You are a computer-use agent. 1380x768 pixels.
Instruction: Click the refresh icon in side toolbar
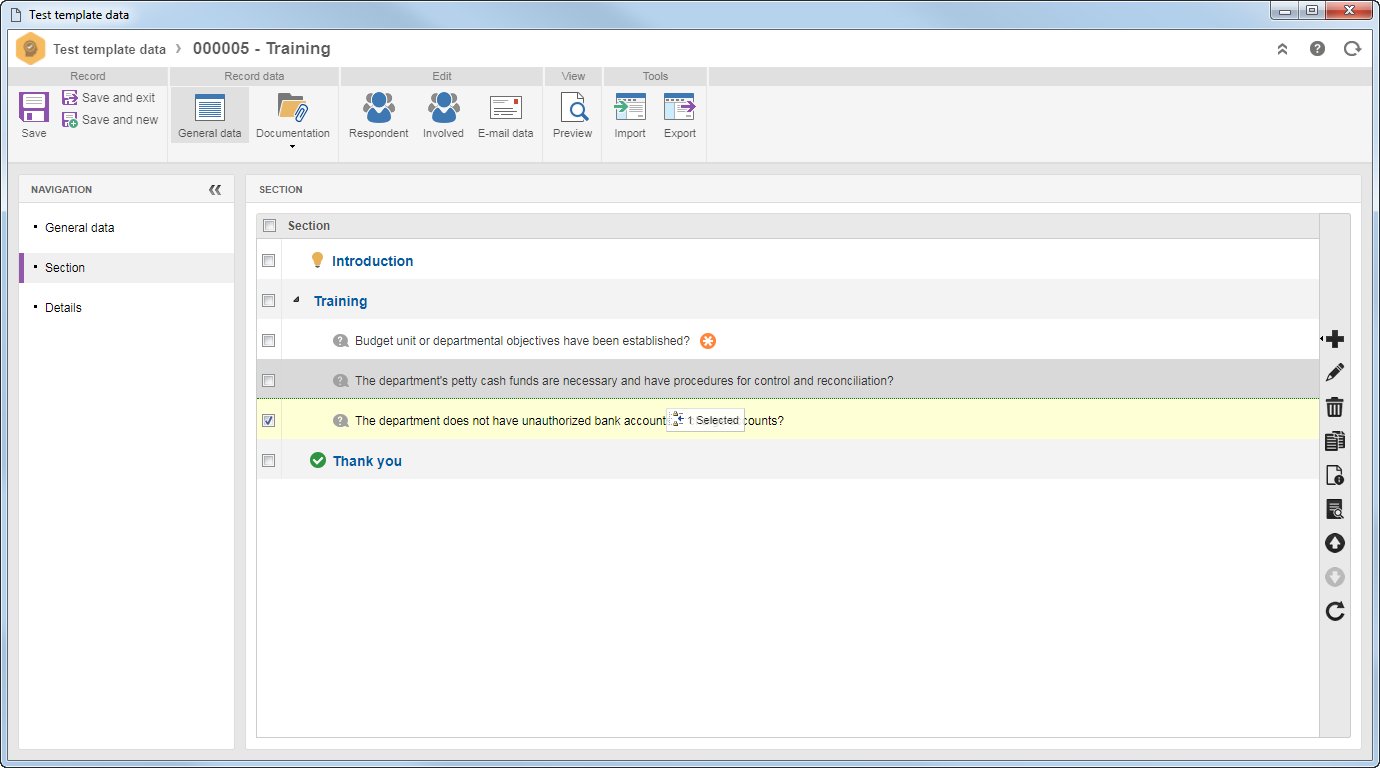click(1334, 611)
